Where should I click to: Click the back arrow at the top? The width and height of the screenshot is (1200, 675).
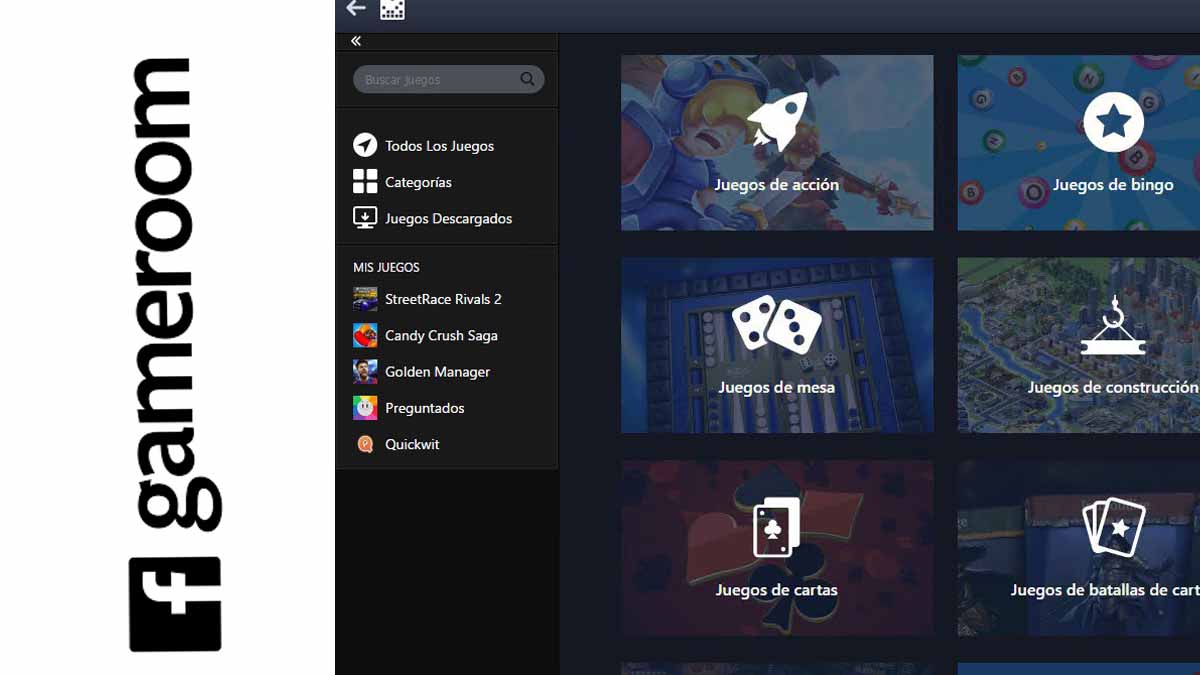(x=356, y=9)
